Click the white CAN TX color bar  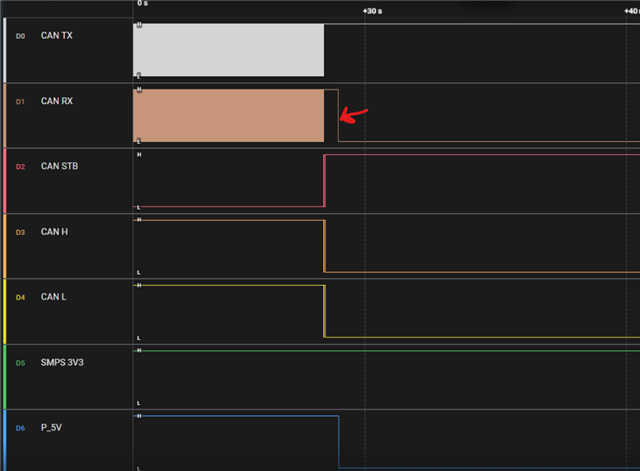point(4,50)
